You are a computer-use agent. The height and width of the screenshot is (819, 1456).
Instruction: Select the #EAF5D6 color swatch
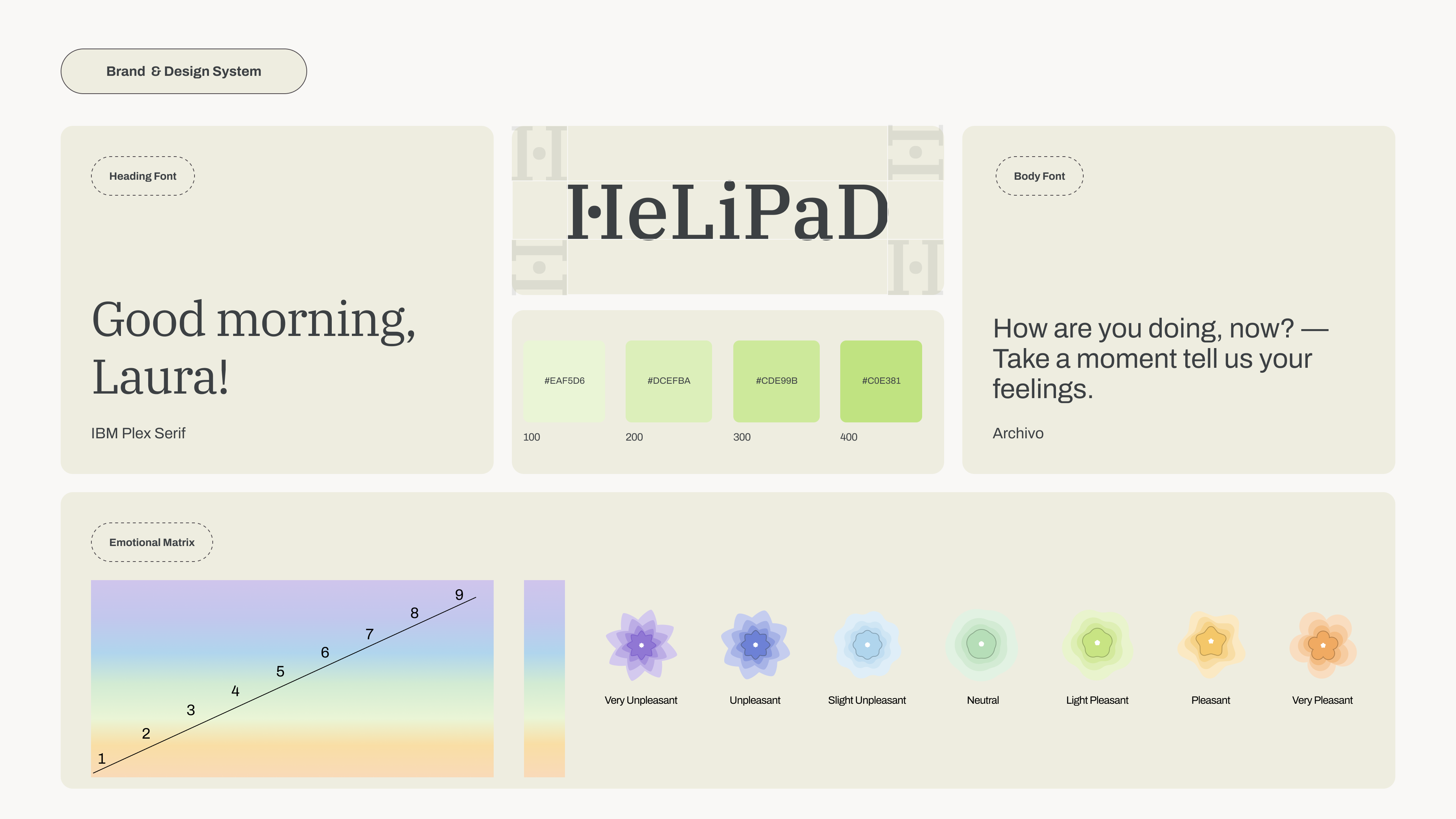[564, 381]
